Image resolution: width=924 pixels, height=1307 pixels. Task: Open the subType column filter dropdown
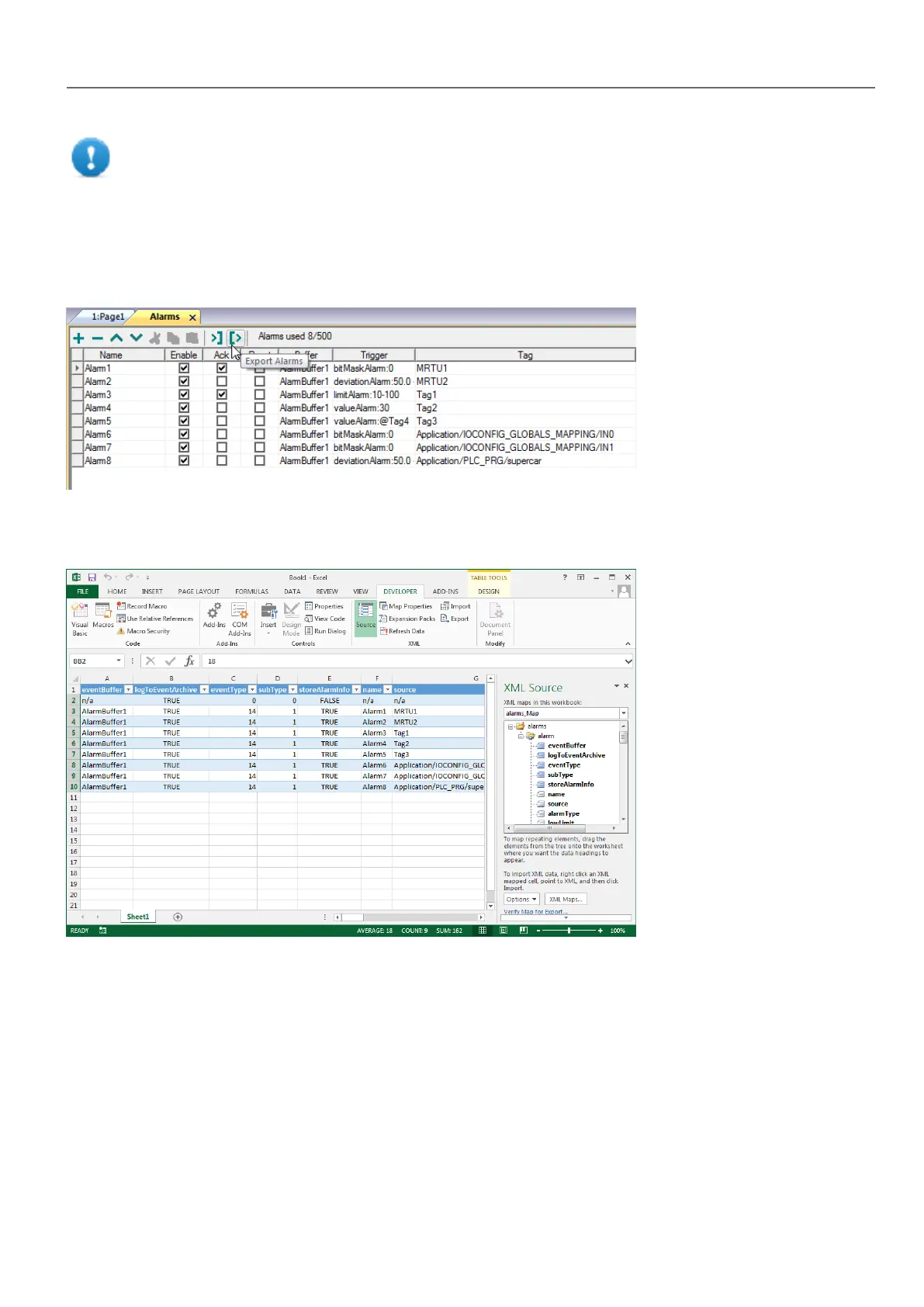292,689
